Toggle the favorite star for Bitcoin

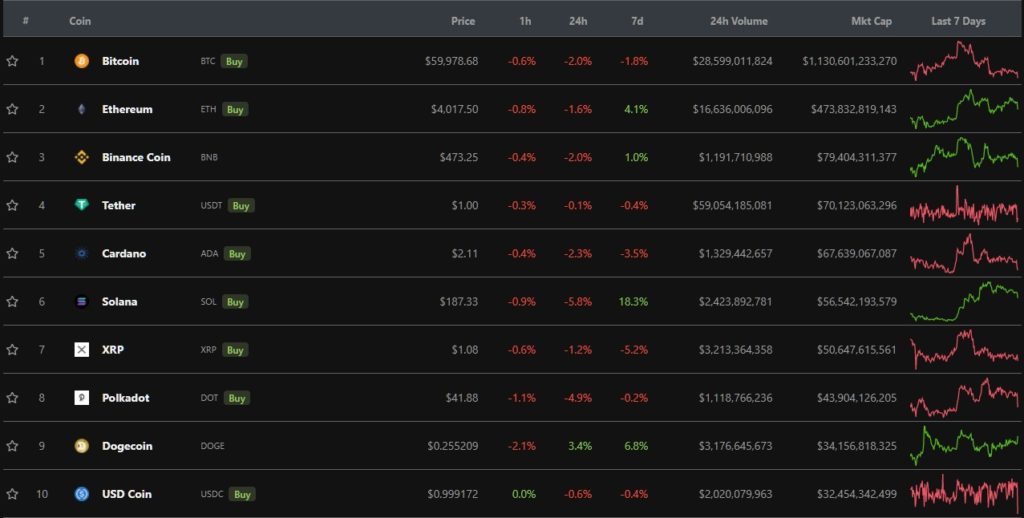(x=12, y=61)
